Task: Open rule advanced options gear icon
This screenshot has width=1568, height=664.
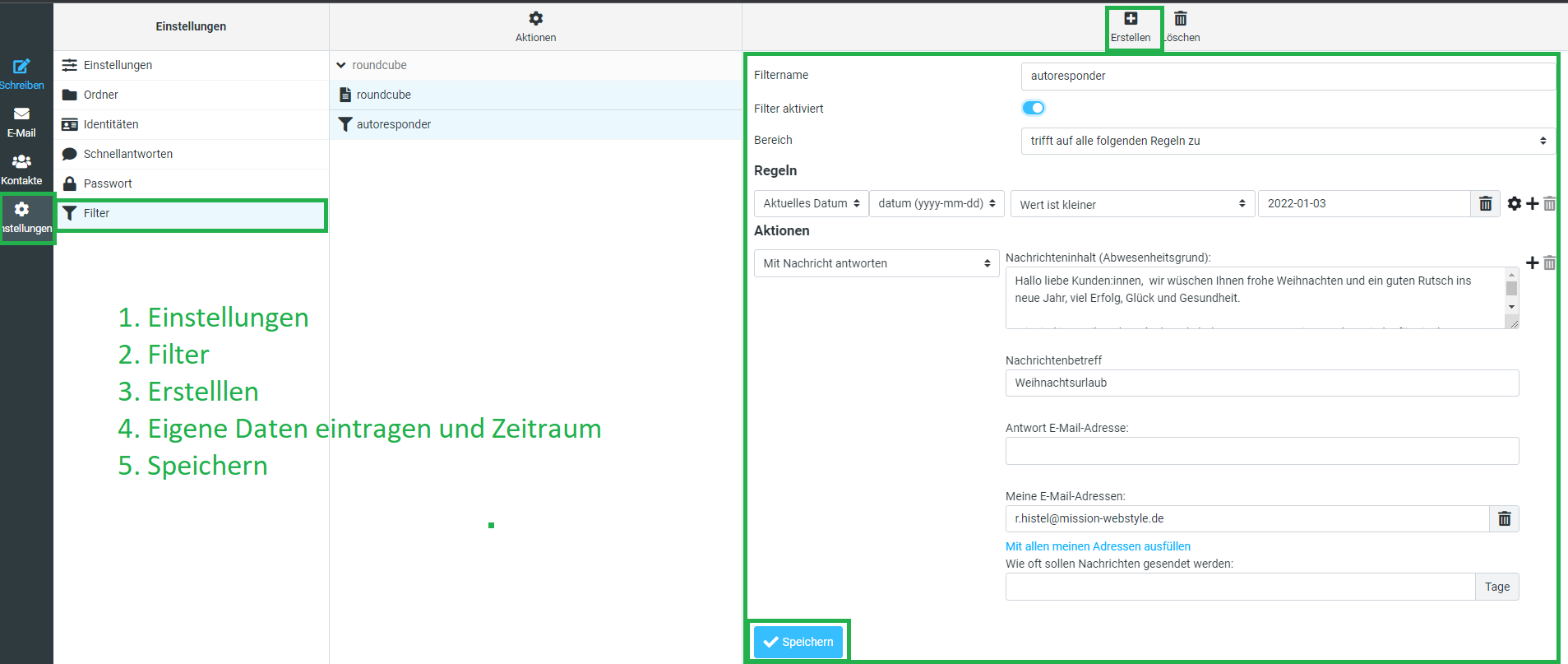Action: (x=1515, y=204)
